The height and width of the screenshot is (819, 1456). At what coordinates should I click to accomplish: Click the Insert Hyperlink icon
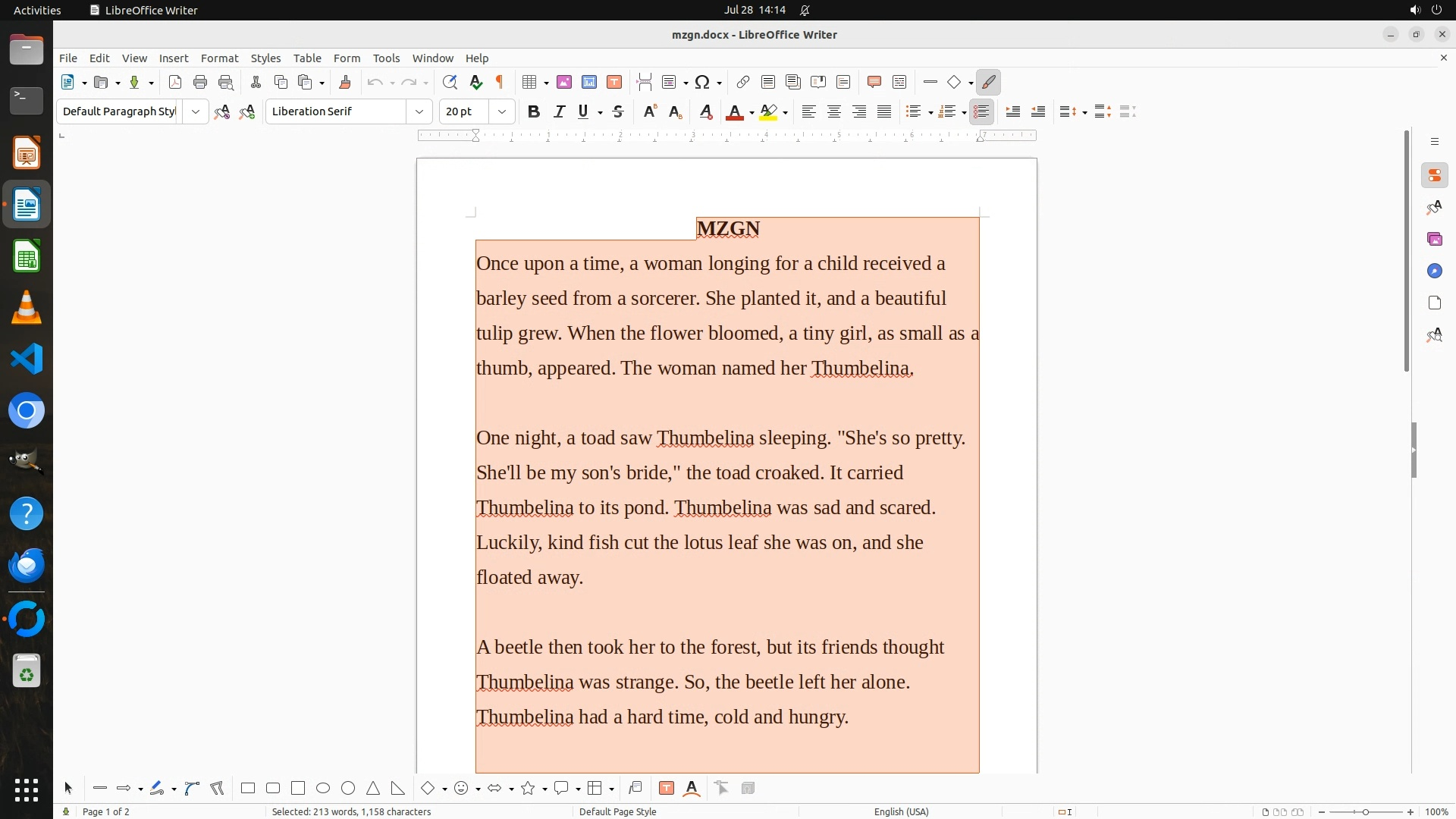pos(743,83)
